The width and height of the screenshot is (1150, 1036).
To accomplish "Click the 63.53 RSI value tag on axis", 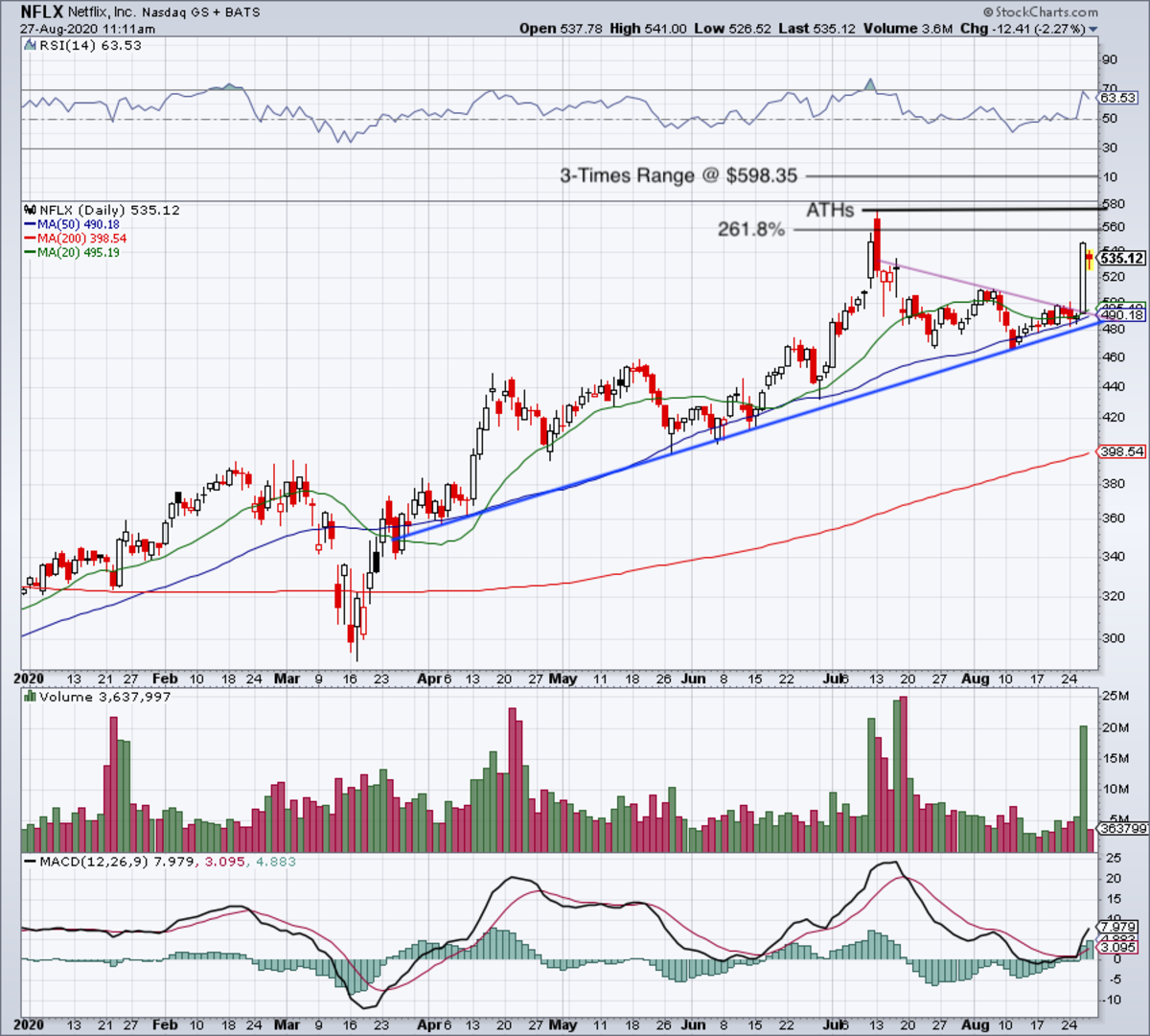I will [x=1118, y=98].
